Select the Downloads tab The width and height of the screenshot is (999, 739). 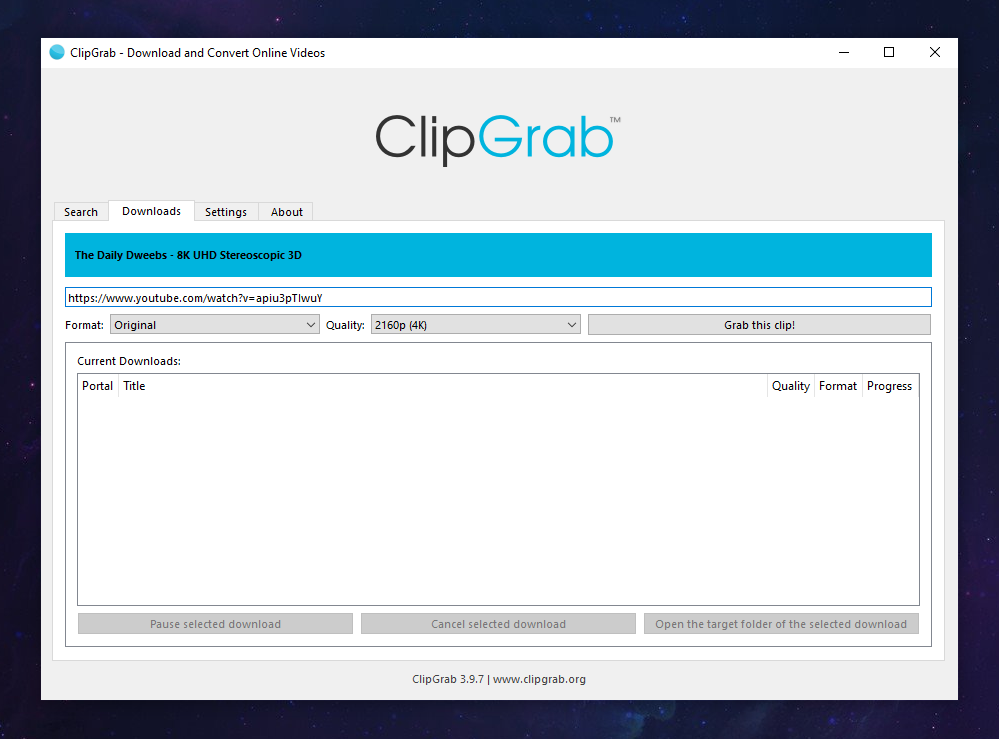click(152, 211)
